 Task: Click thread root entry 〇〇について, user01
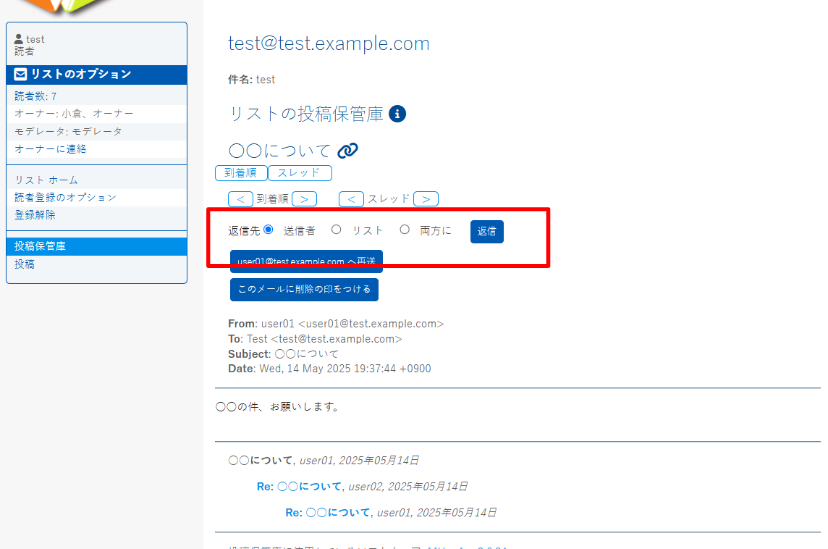[324, 460]
